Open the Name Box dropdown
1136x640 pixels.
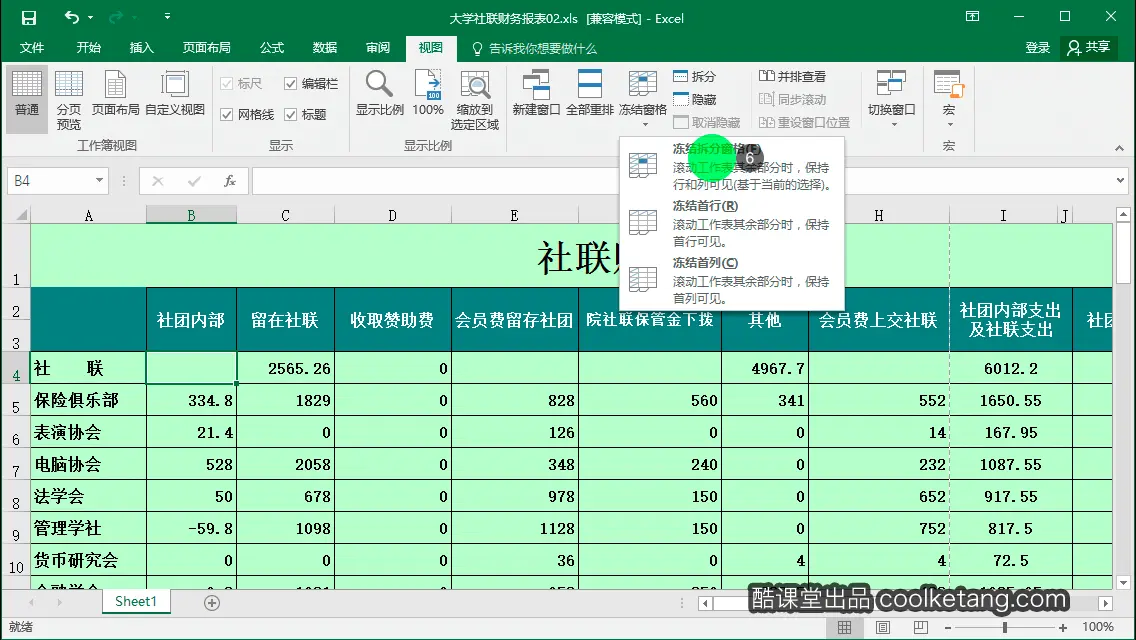click(x=99, y=180)
